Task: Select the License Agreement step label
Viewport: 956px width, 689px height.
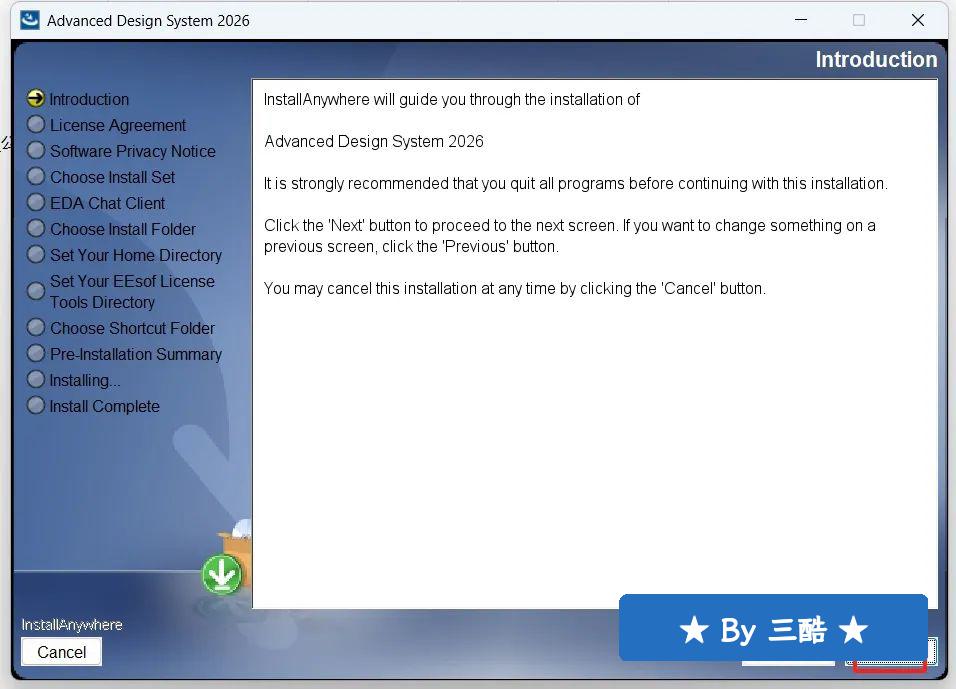Action: tap(118, 125)
